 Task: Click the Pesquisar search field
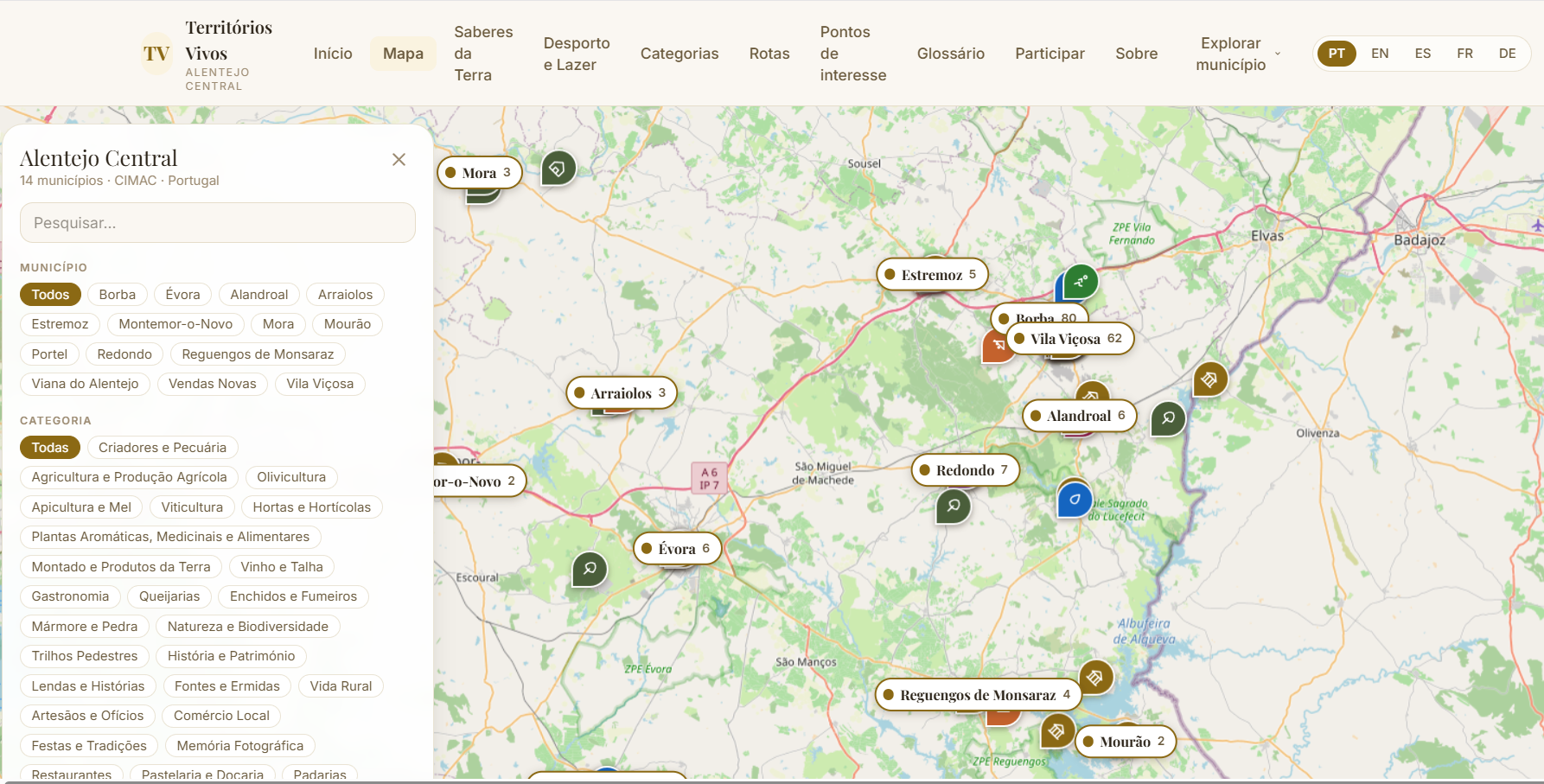coord(218,223)
